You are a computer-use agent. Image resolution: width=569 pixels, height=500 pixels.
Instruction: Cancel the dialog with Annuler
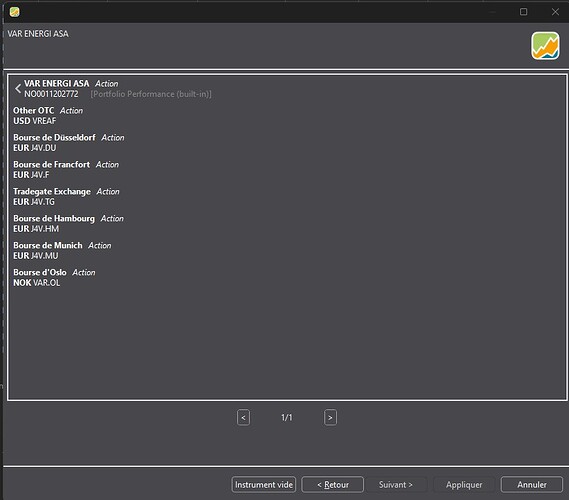tap(532, 484)
